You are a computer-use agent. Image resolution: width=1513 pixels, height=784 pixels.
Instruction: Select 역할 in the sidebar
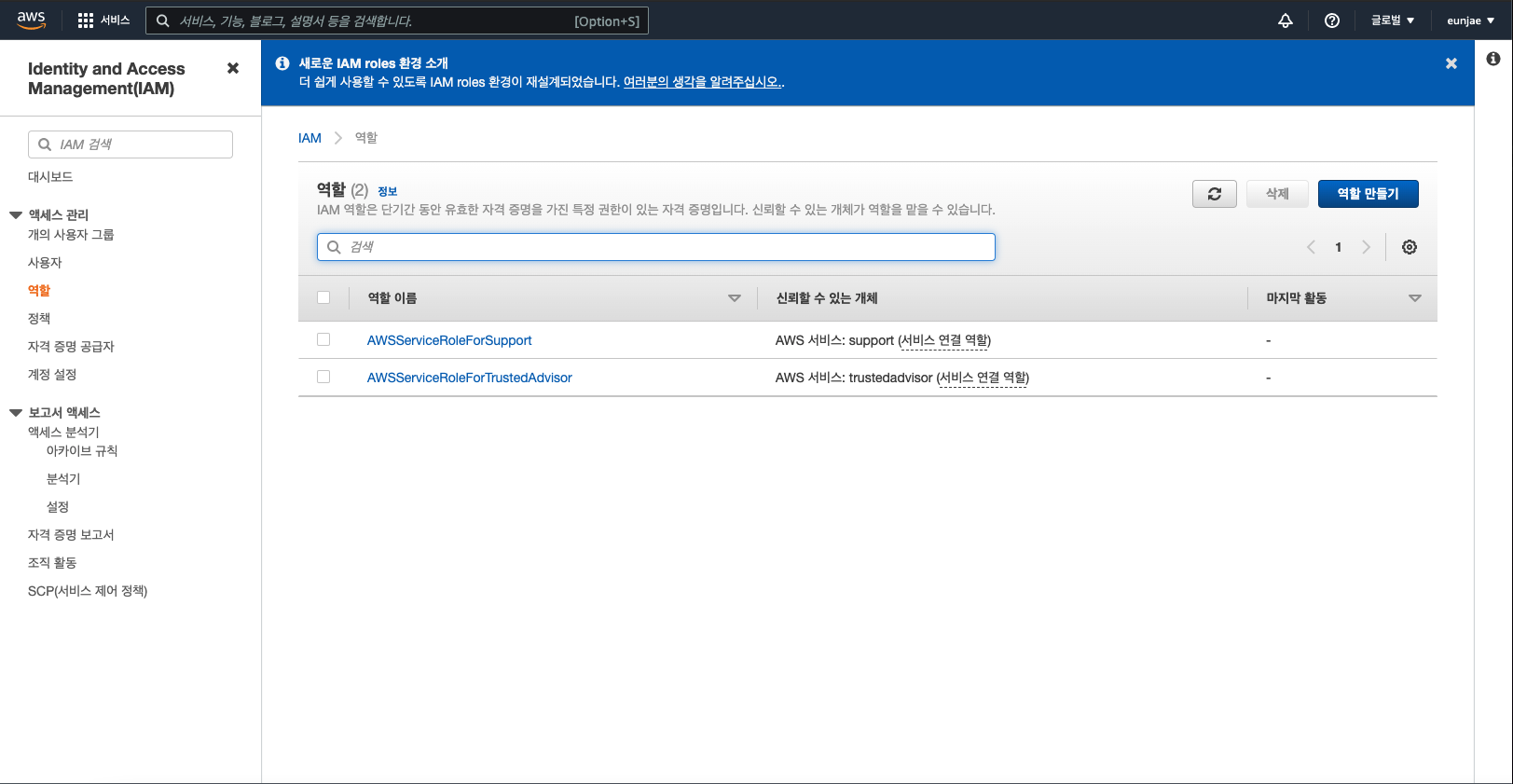[x=39, y=291]
